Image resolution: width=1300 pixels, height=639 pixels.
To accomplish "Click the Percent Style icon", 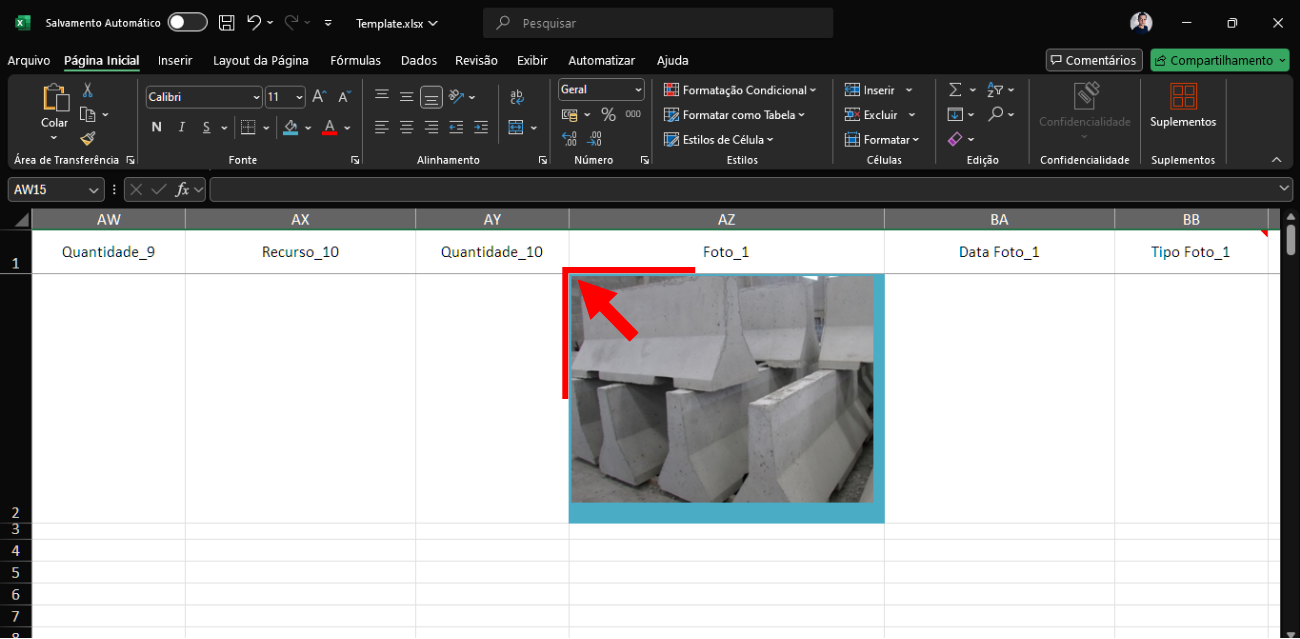I will click(x=608, y=115).
